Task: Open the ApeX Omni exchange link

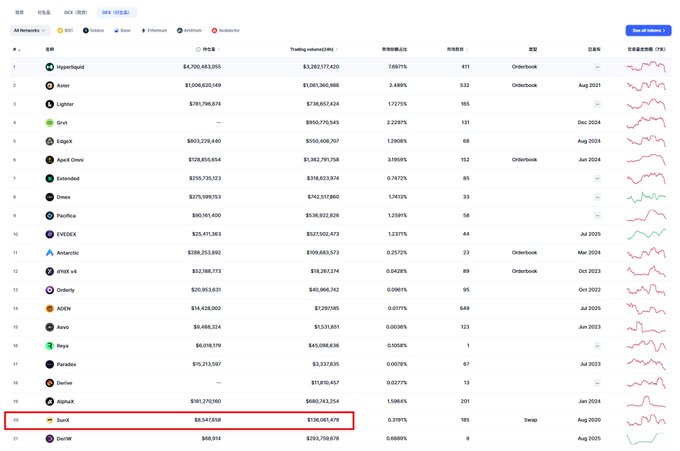Action: click(70, 160)
